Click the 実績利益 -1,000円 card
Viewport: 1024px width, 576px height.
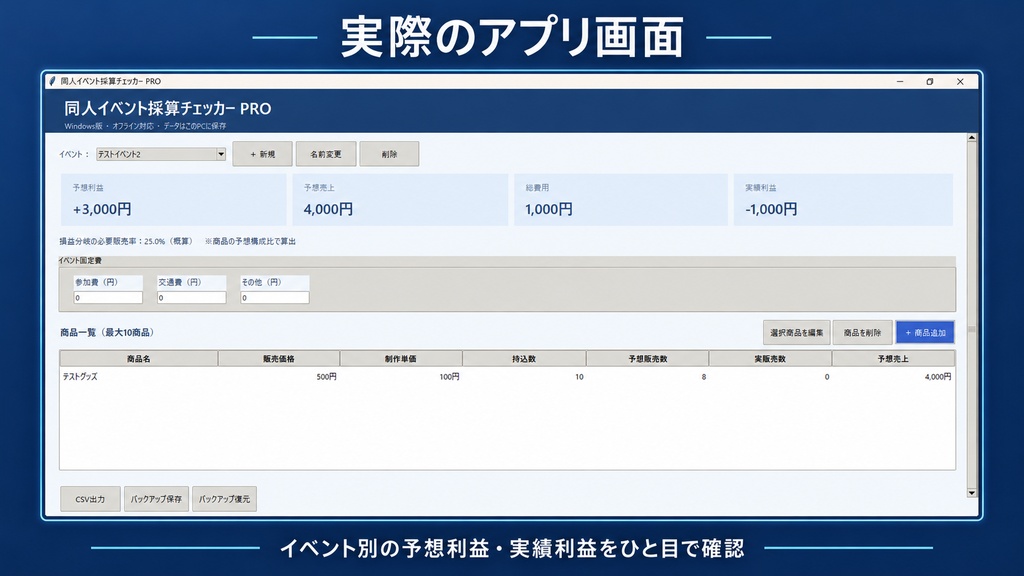843,200
